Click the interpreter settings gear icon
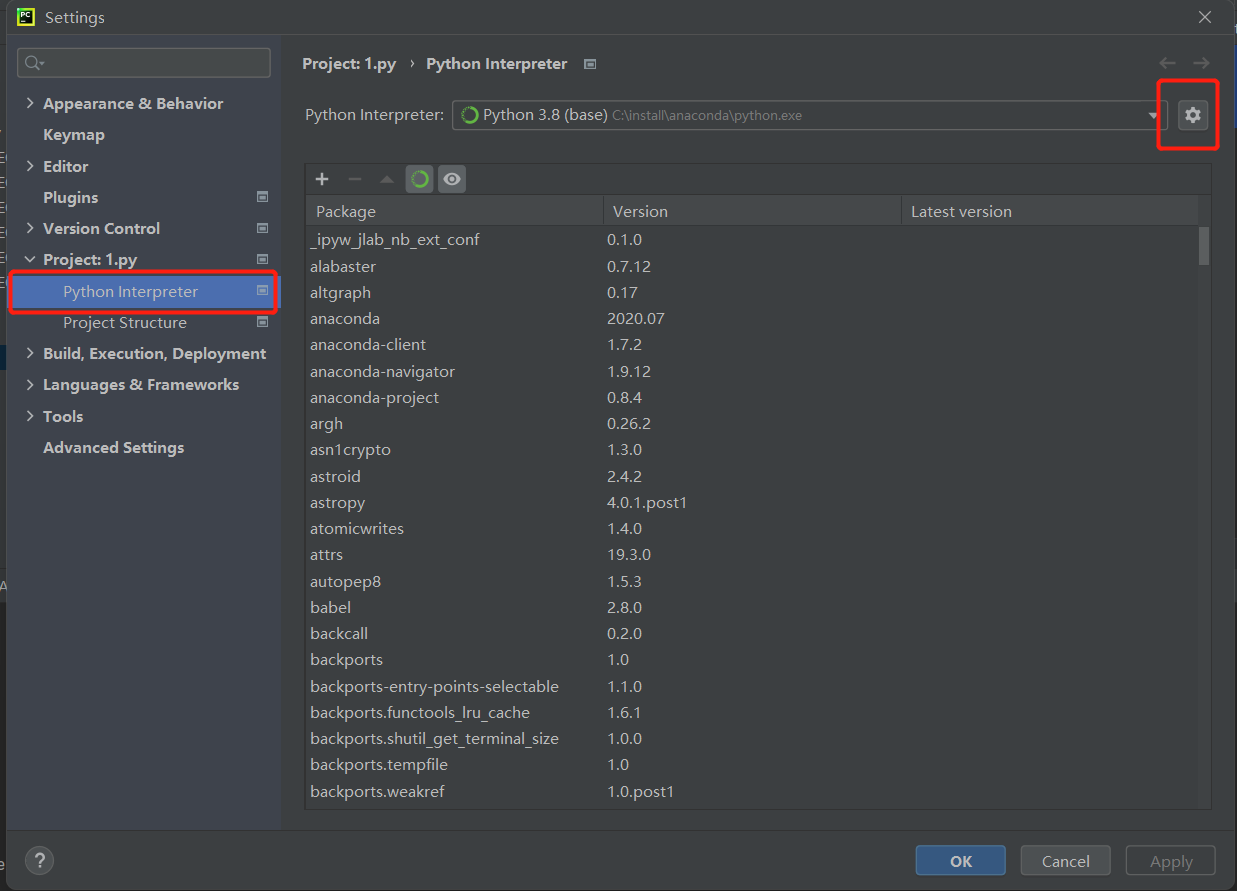The height and width of the screenshot is (891, 1237). (1192, 115)
